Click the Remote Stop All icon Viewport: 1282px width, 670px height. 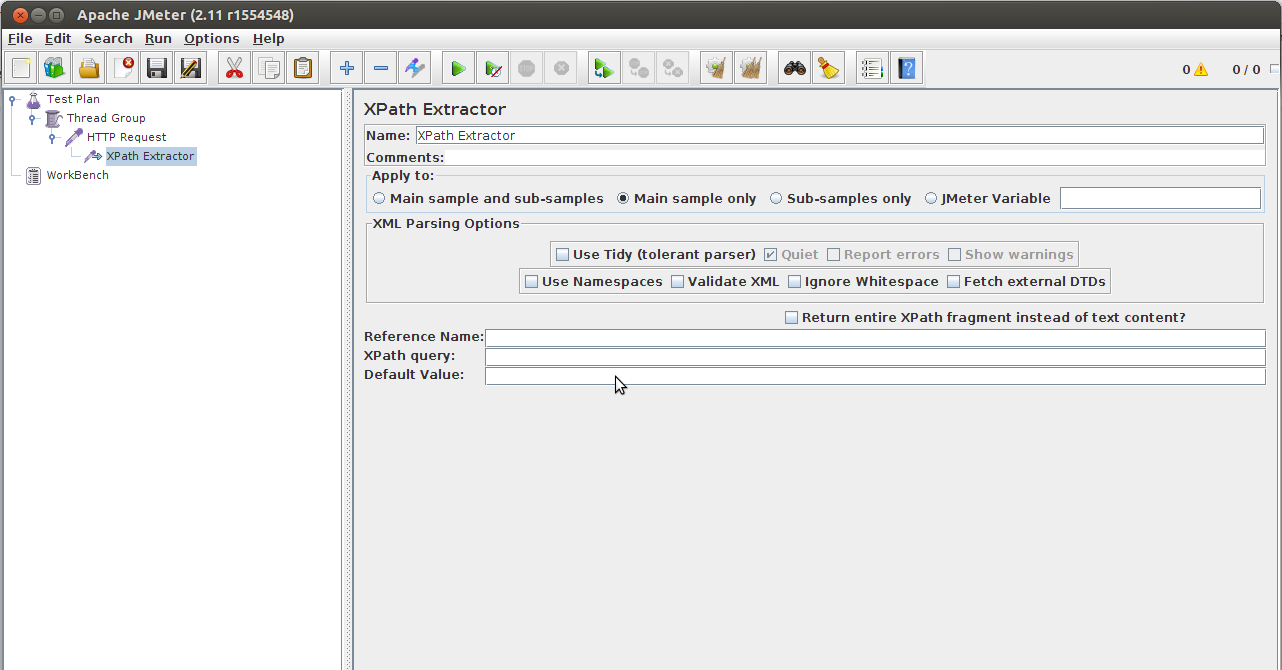[x=638, y=69]
